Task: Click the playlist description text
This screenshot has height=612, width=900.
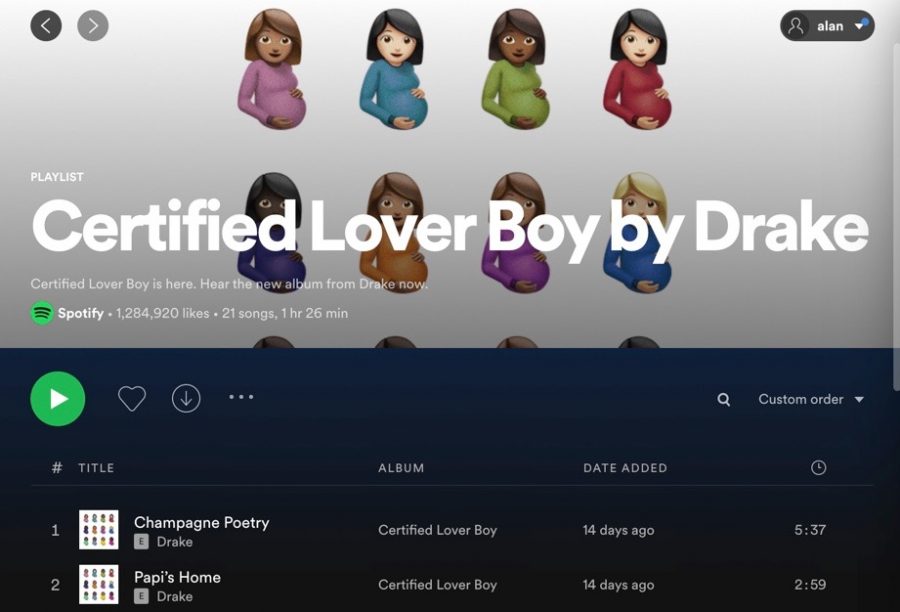Action: [230, 284]
